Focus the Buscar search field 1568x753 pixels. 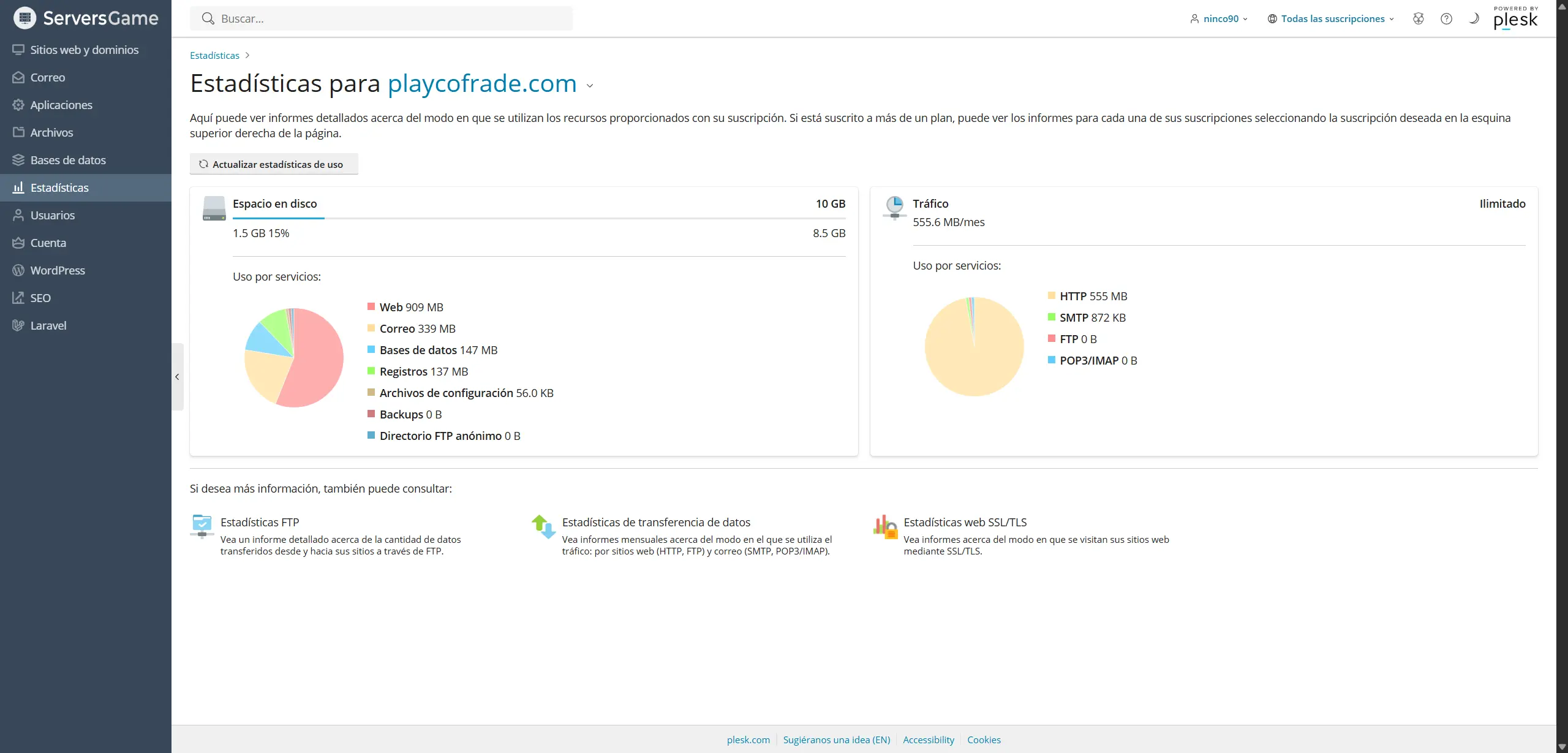[x=382, y=18]
